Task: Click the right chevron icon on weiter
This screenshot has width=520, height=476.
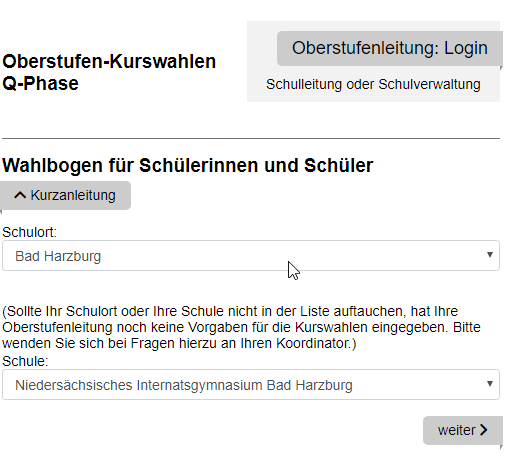Action: [484, 430]
